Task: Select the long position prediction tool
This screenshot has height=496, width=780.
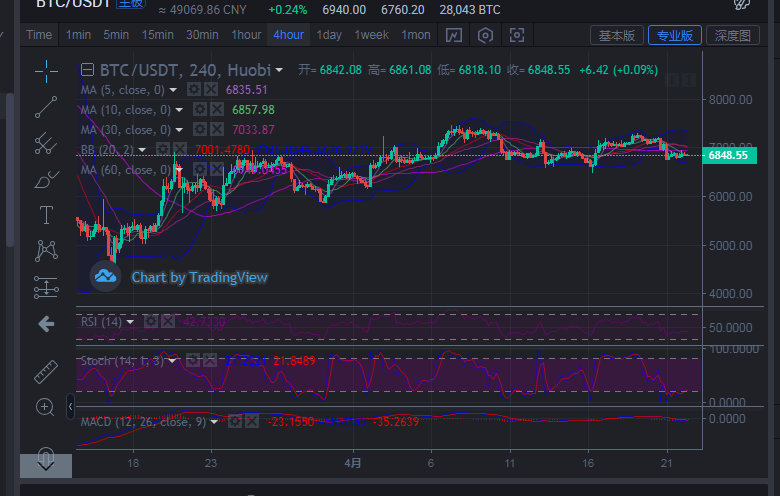Action: coord(46,288)
